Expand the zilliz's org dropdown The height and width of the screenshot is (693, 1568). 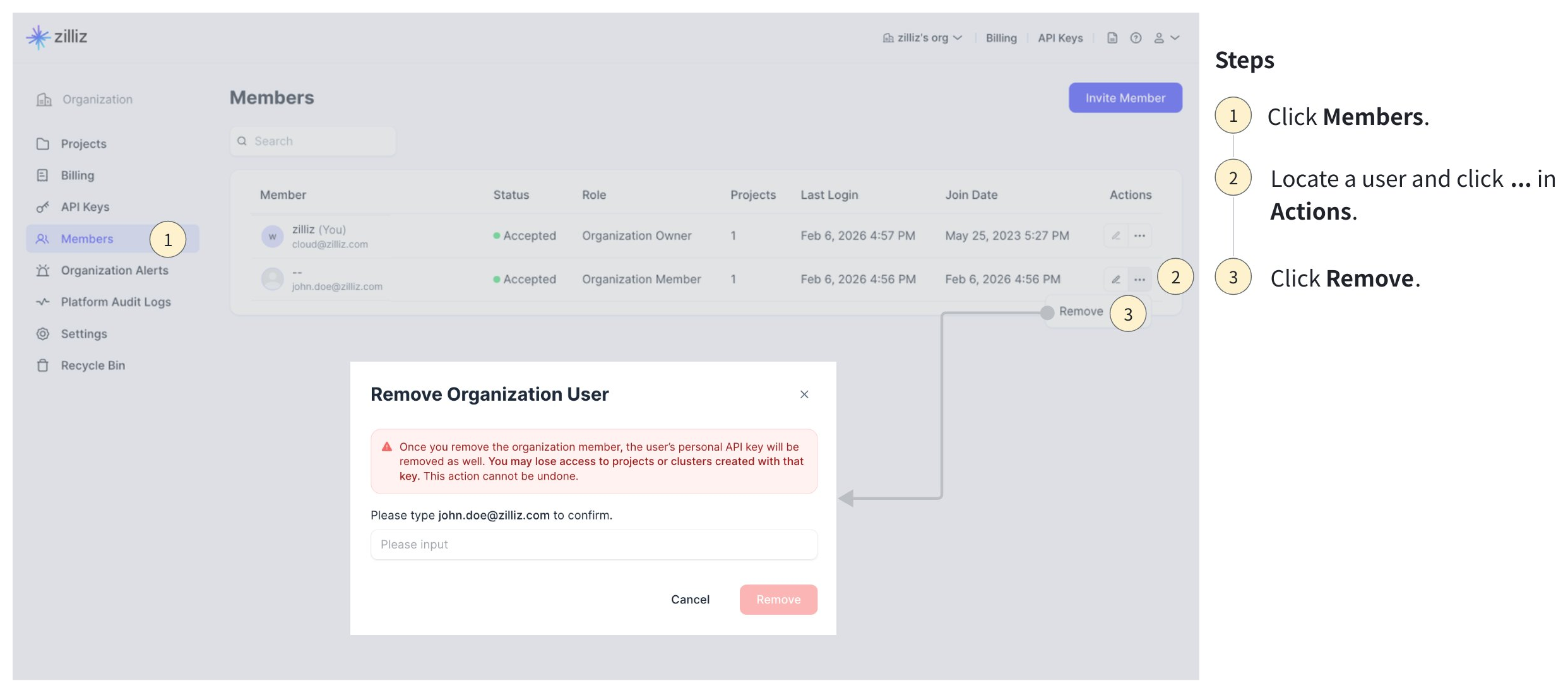[x=922, y=38]
